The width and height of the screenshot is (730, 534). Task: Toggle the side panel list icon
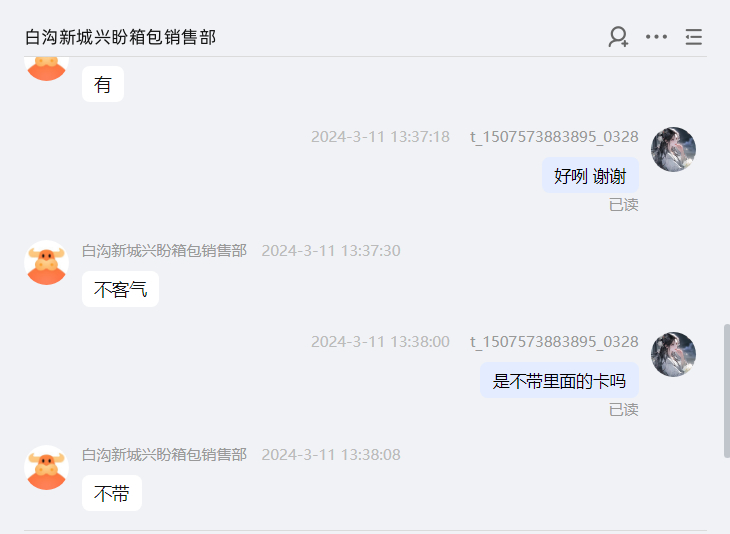[x=694, y=37]
